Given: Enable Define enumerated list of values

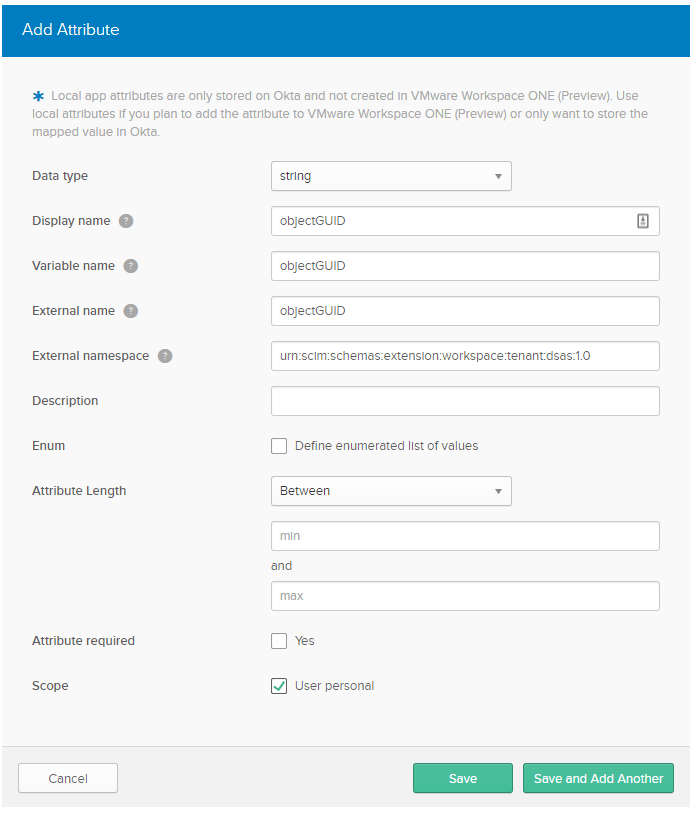Looking at the screenshot, I should click(x=279, y=446).
